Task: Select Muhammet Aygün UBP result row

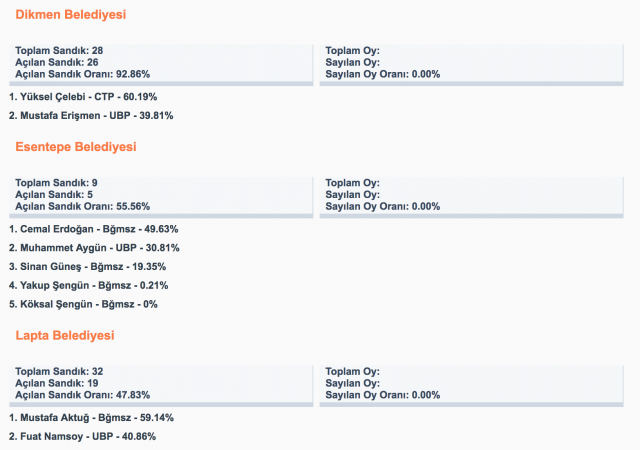Action: pos(94,248)
